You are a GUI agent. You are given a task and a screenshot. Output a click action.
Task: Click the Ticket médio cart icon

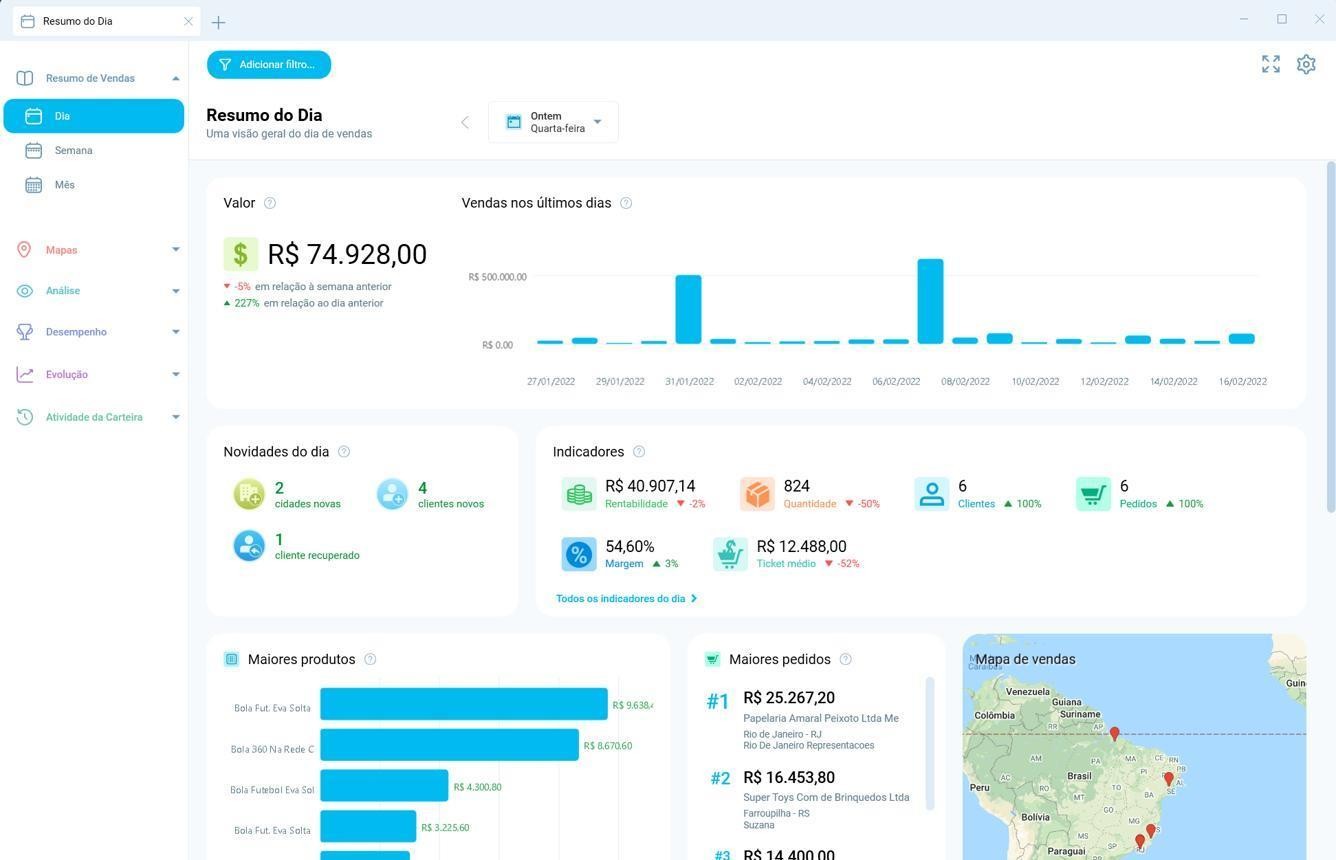click(x=730, y=554)
